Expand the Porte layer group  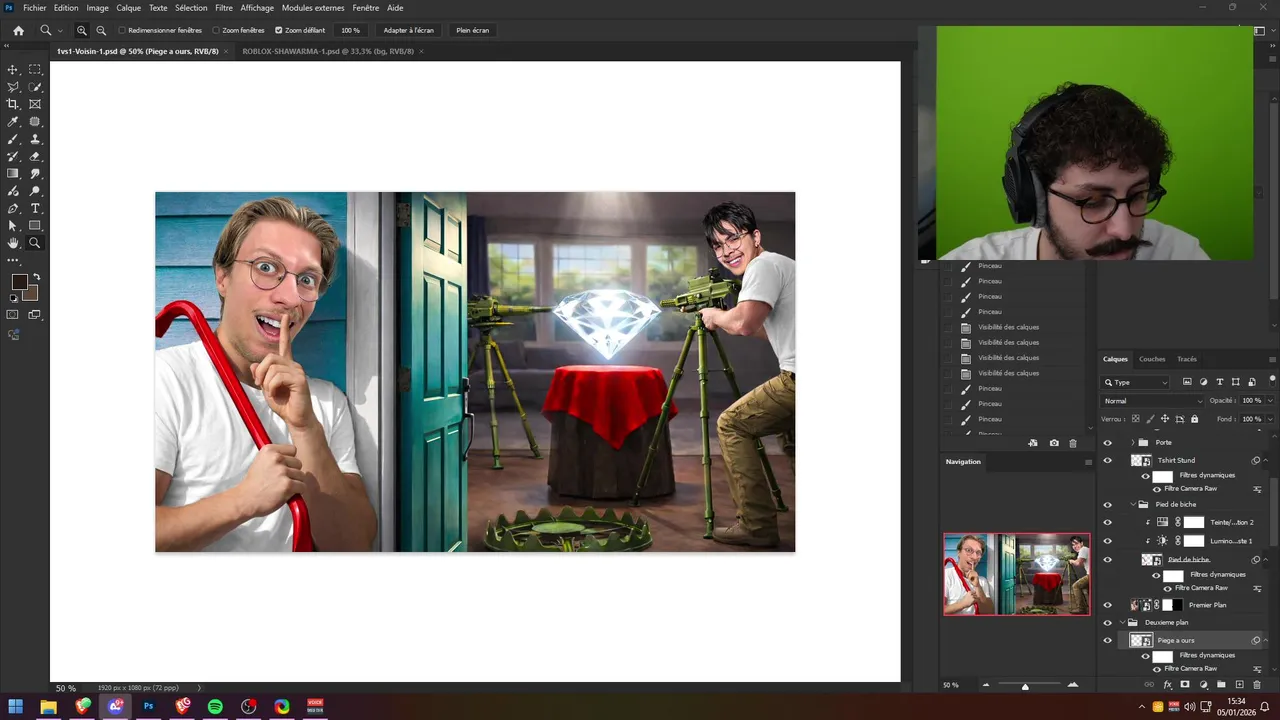click(x=1132, y=442)
